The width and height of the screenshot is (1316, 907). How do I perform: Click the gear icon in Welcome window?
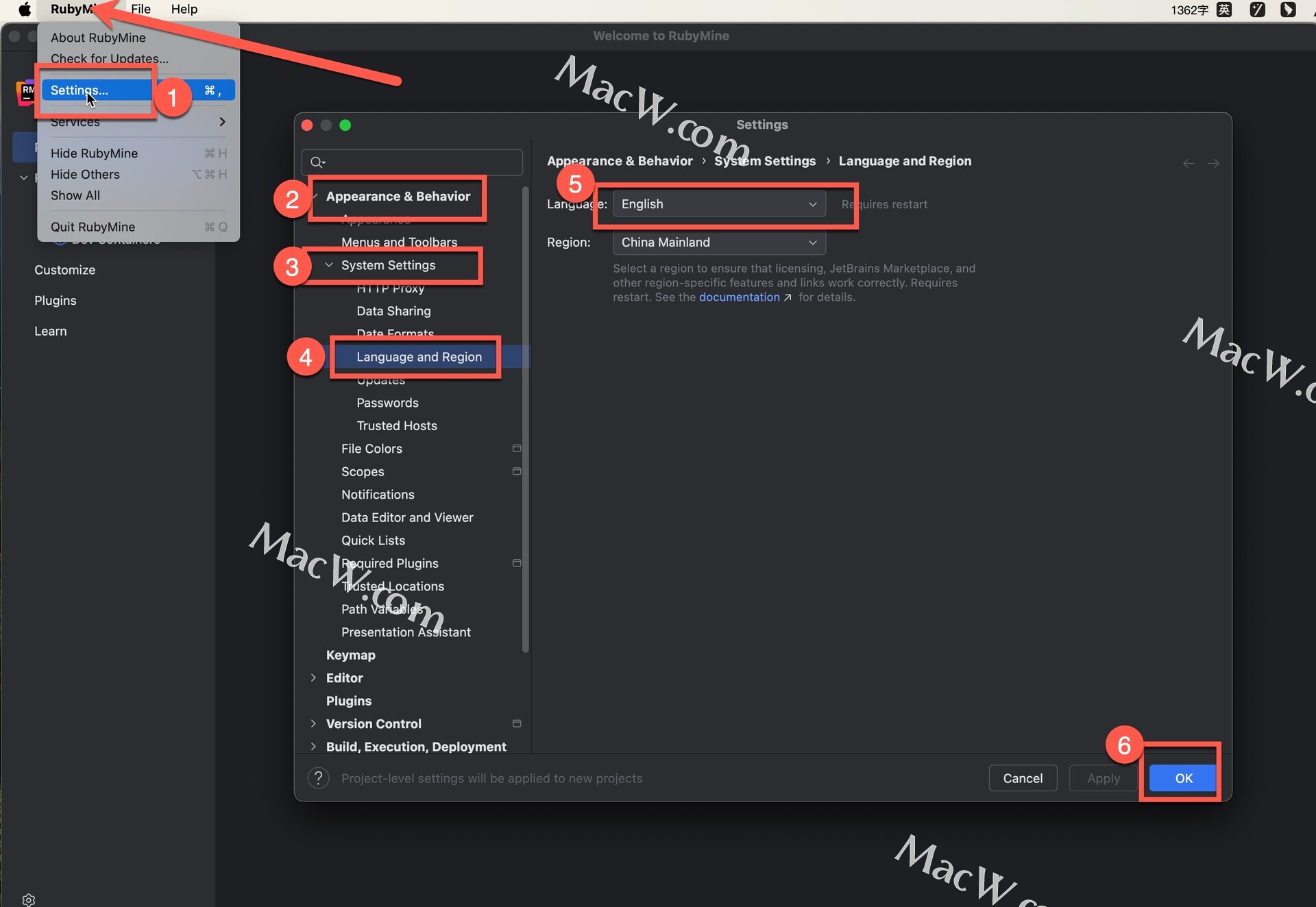[x=28, y=899]
